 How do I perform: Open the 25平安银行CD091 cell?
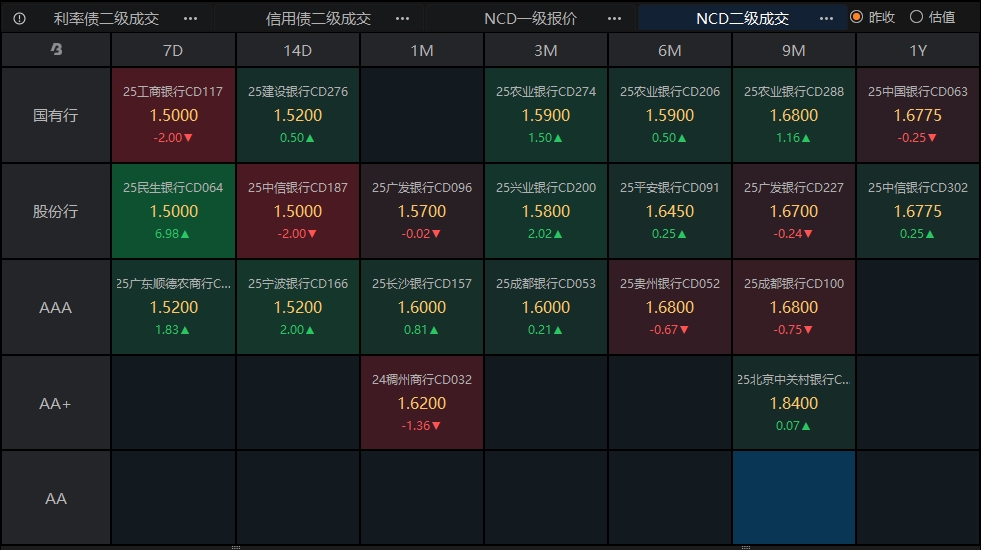click(x=669, y=211)
